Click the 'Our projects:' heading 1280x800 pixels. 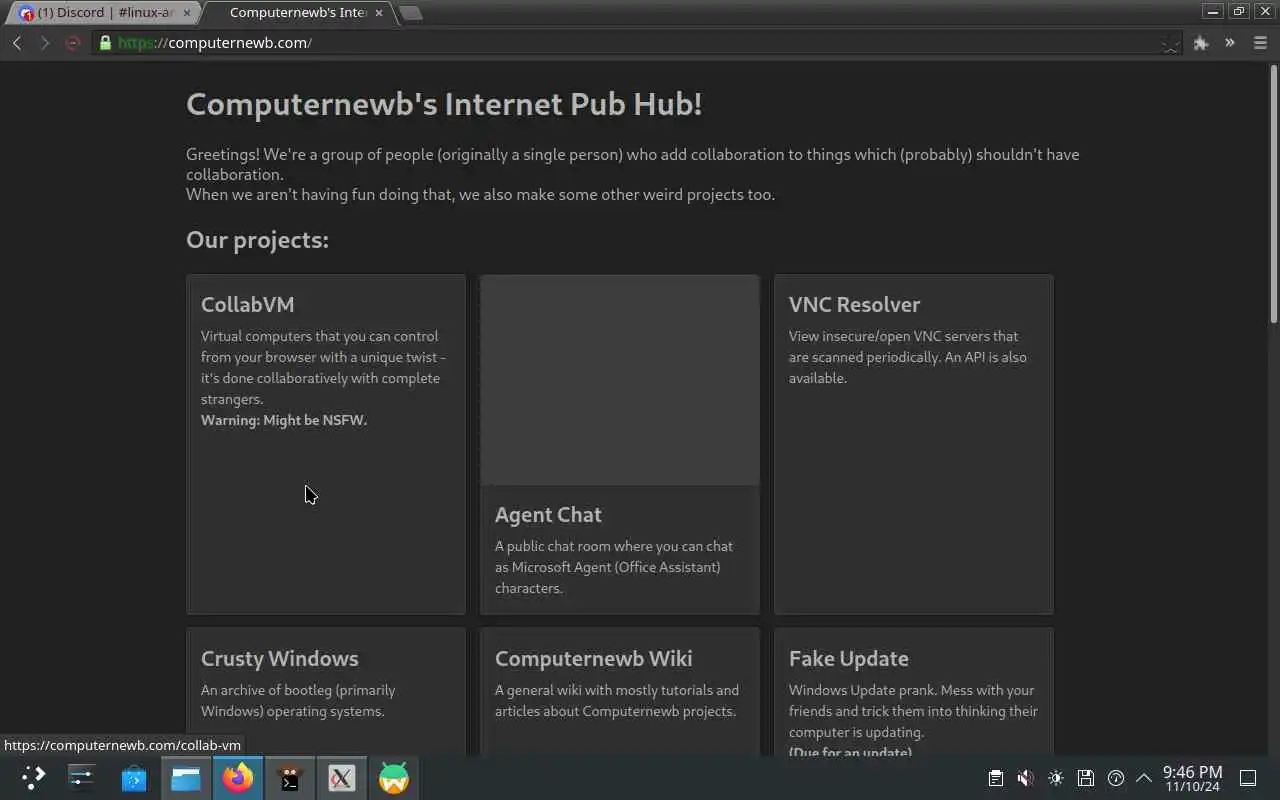point(257,240)
